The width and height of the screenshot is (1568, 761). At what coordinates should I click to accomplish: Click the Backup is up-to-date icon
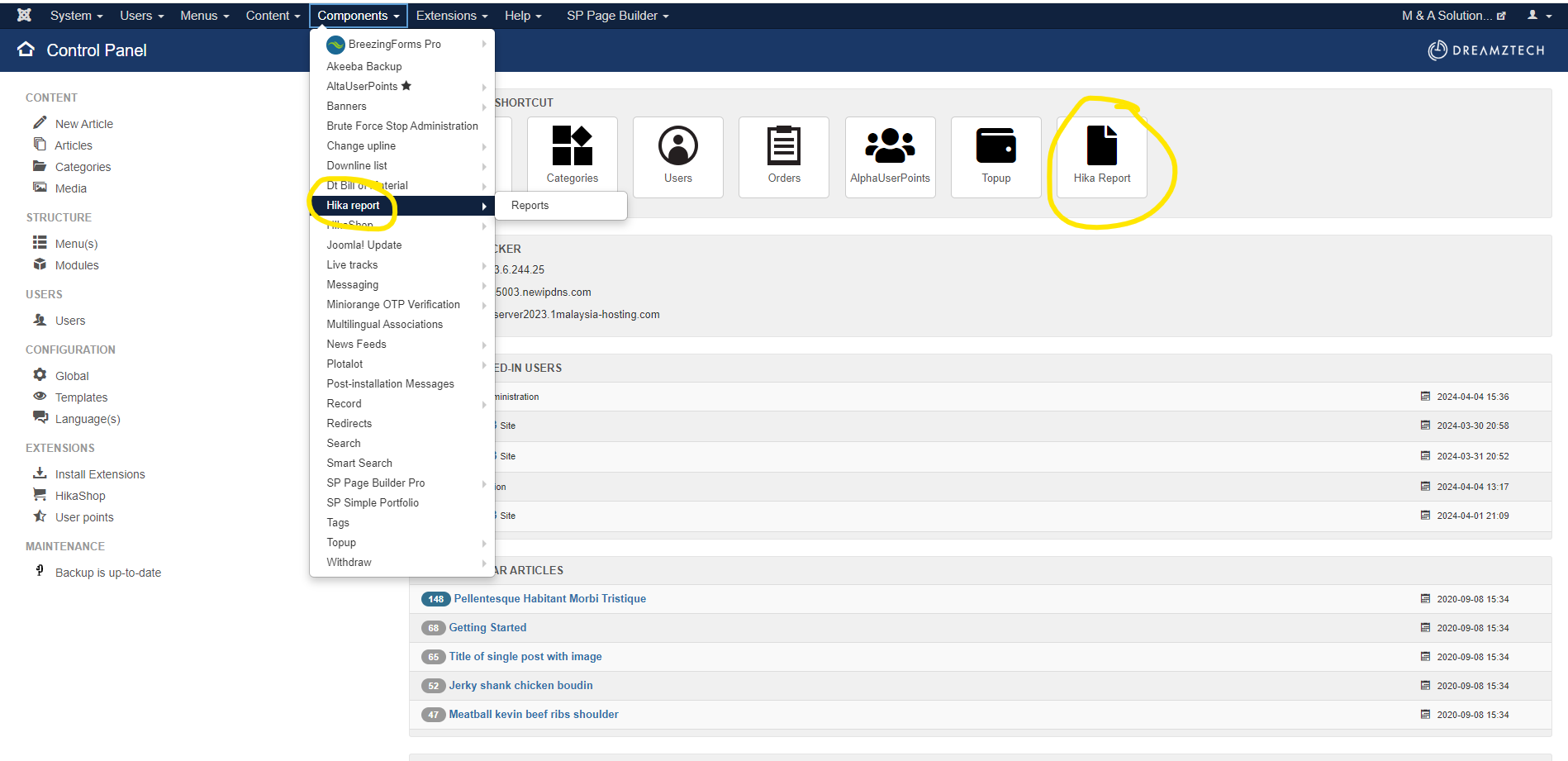pos(40,571)
